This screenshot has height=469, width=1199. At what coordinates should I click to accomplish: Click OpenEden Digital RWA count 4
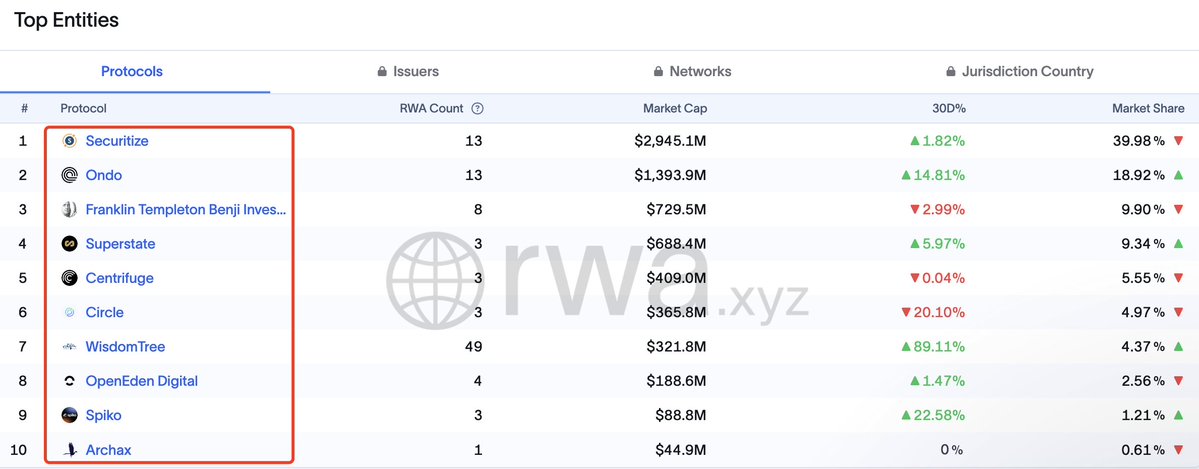479,381
